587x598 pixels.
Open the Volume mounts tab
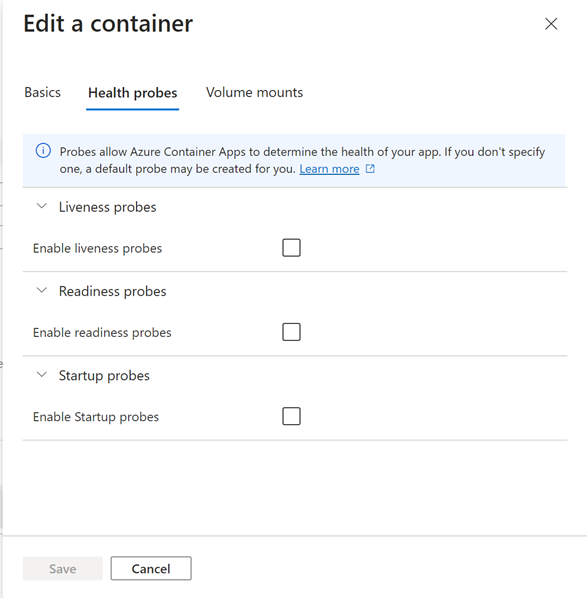click(x=254, y=92)
